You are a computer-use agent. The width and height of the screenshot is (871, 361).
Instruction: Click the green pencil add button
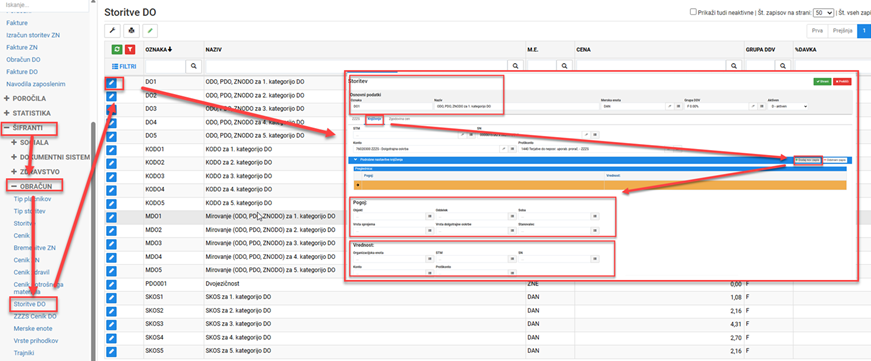[x=150, y=31]
